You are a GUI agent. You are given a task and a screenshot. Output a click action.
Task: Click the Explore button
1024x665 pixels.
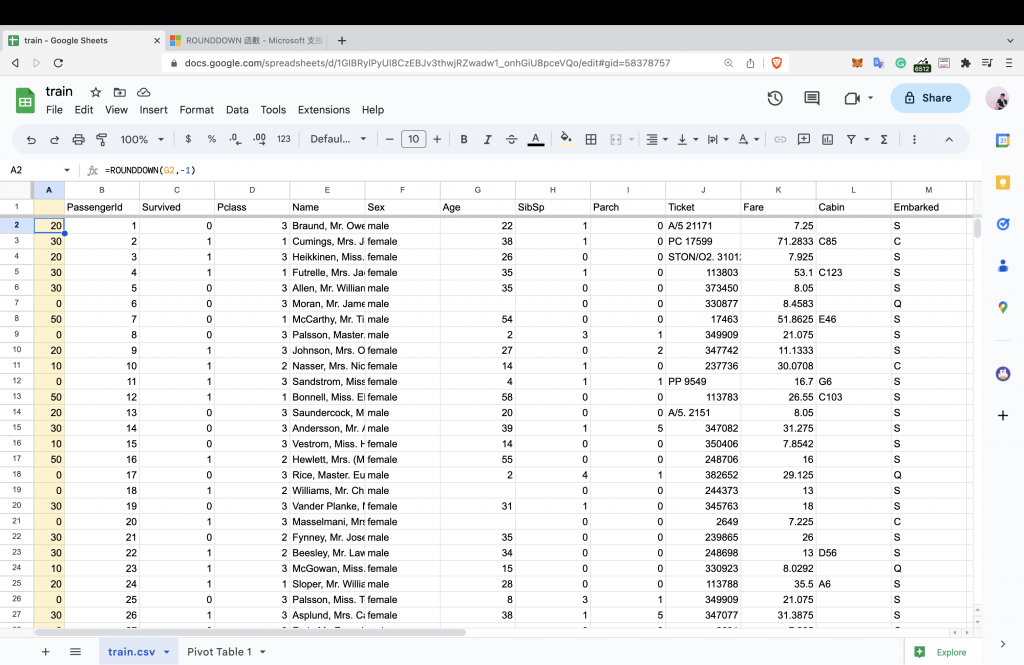coord(940,652)
